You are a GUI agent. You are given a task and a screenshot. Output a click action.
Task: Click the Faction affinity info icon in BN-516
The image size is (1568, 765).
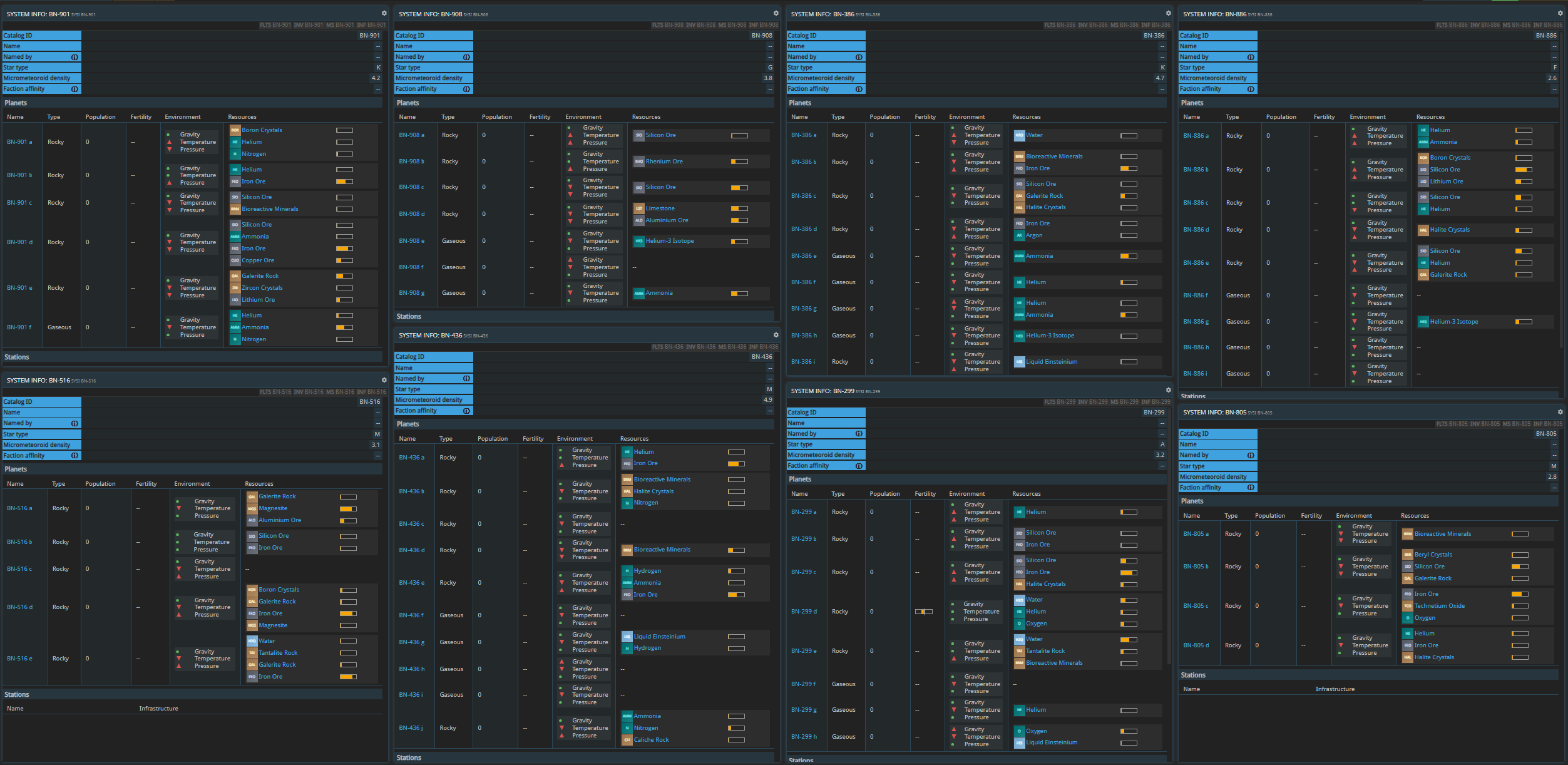click(74, 456)
